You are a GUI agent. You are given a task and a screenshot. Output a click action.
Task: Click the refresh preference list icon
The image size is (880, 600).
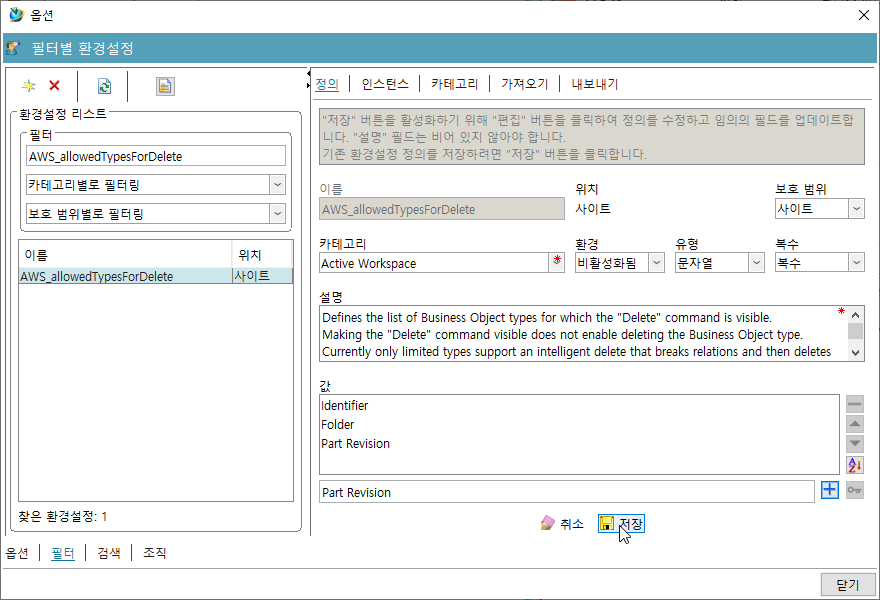104,87
